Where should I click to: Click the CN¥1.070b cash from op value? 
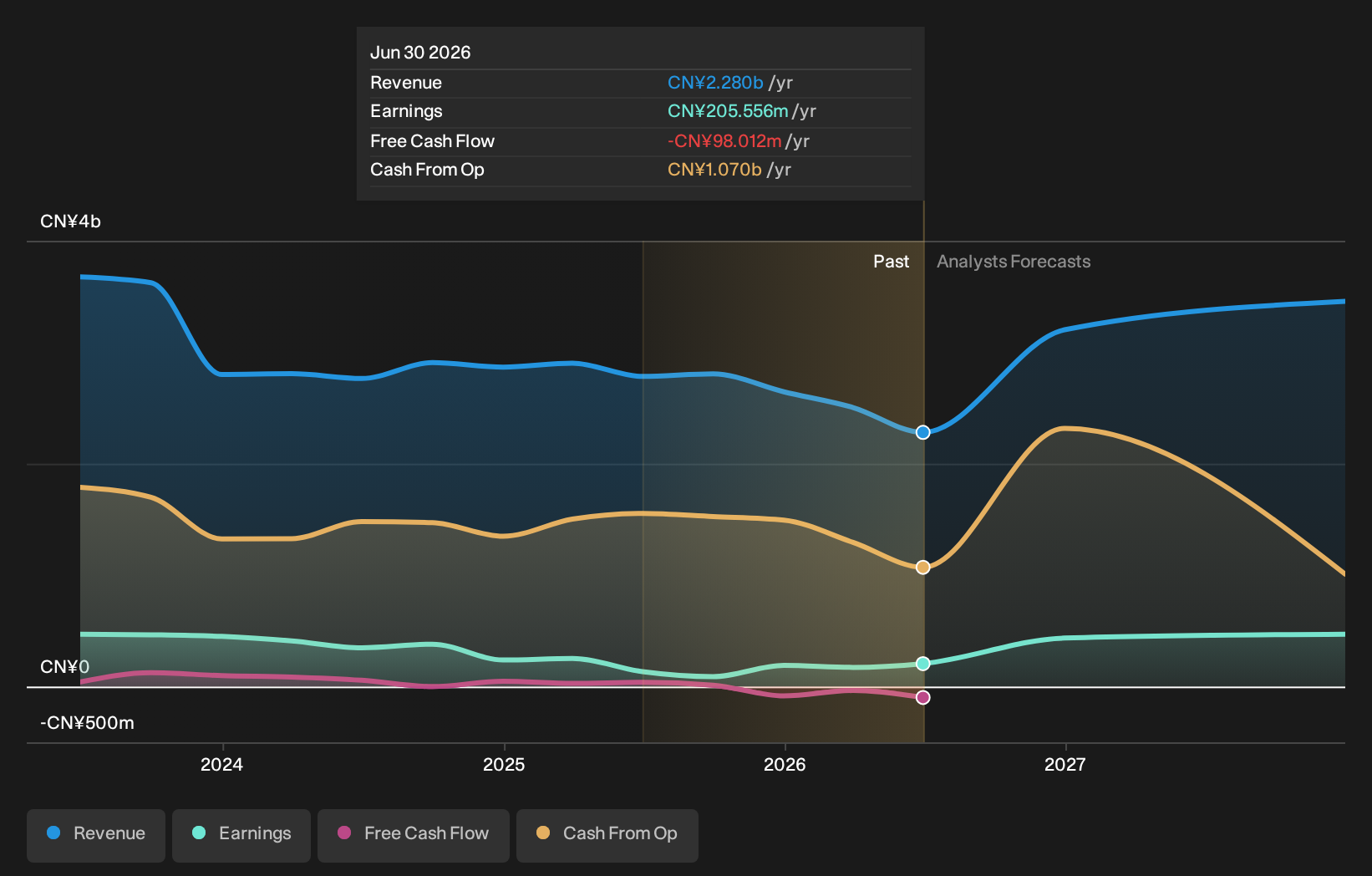pyautogui.click(x=714, y=170)
